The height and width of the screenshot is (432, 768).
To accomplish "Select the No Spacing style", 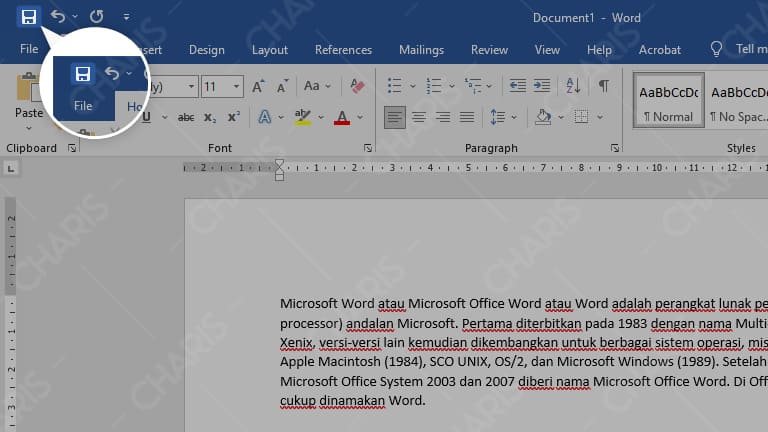I will [x=739, y=100].
